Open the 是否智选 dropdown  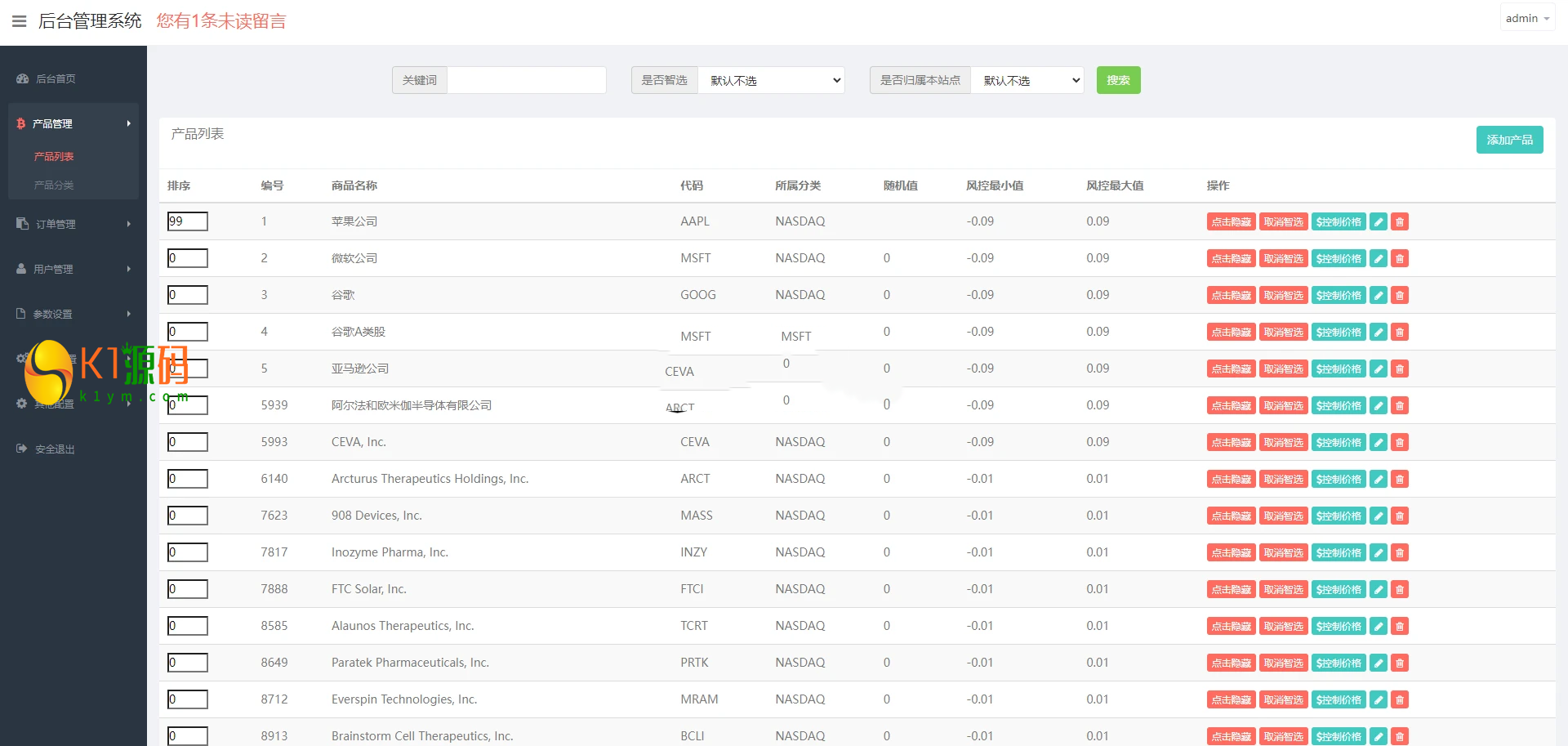point(771,80)
